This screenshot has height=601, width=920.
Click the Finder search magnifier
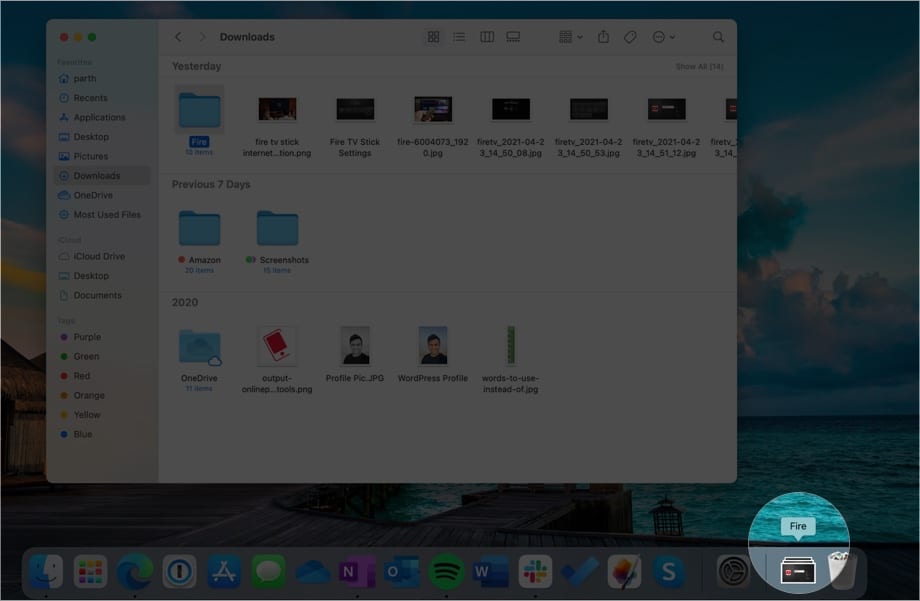[x=718, y=37]
